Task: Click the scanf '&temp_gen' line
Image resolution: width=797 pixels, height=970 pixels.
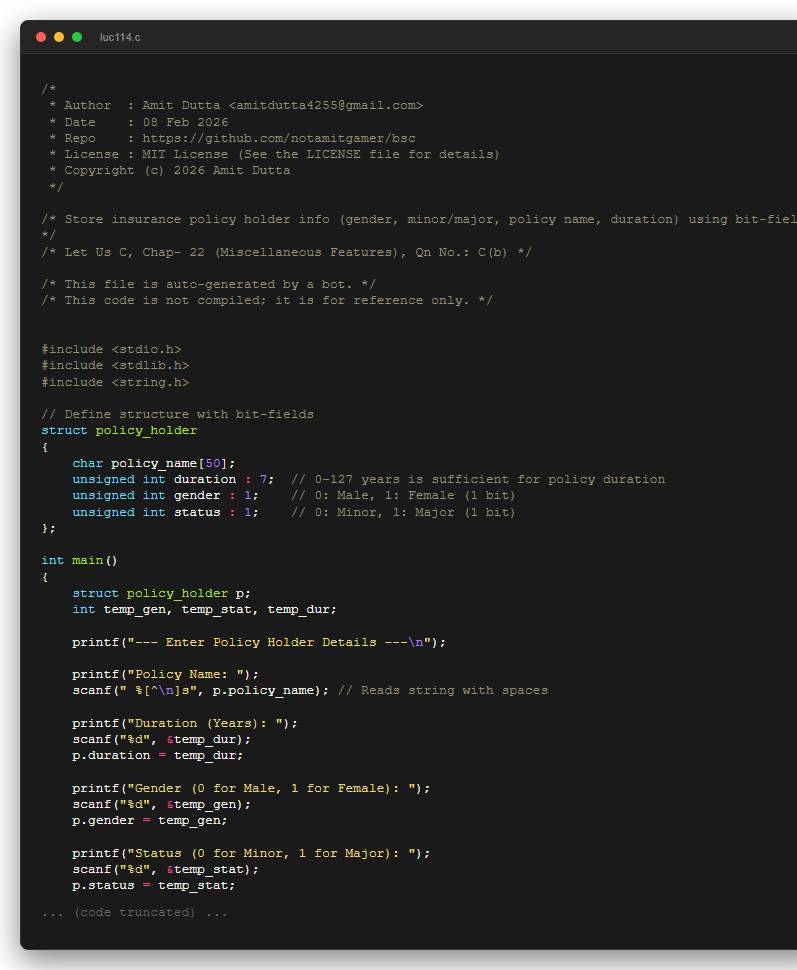Action: 162,804
